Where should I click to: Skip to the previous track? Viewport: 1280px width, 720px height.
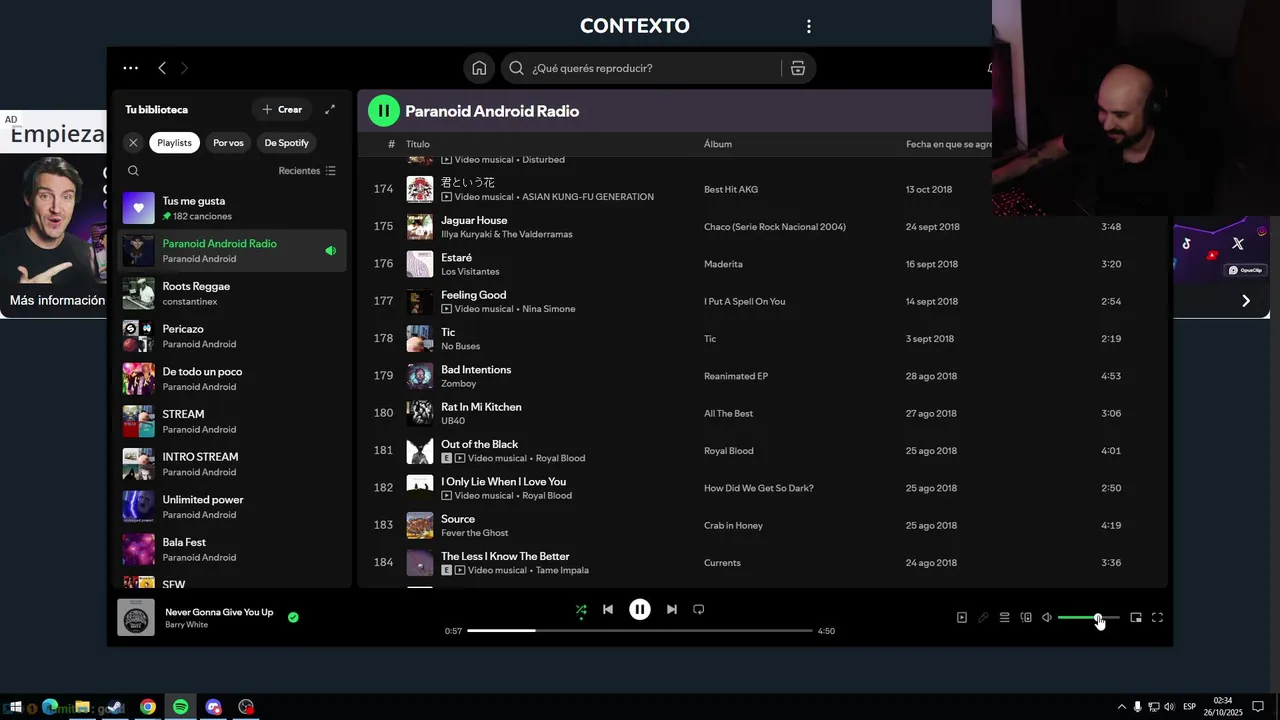[607, 609]
